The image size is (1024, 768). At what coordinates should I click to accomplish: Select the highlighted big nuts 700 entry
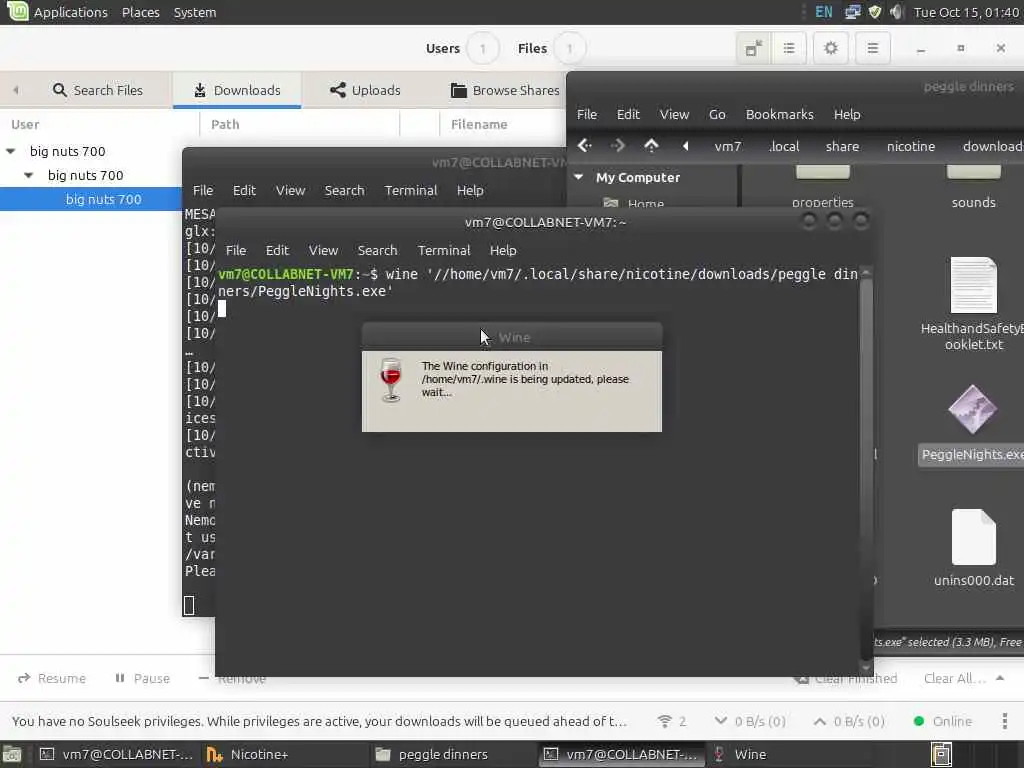103,199
